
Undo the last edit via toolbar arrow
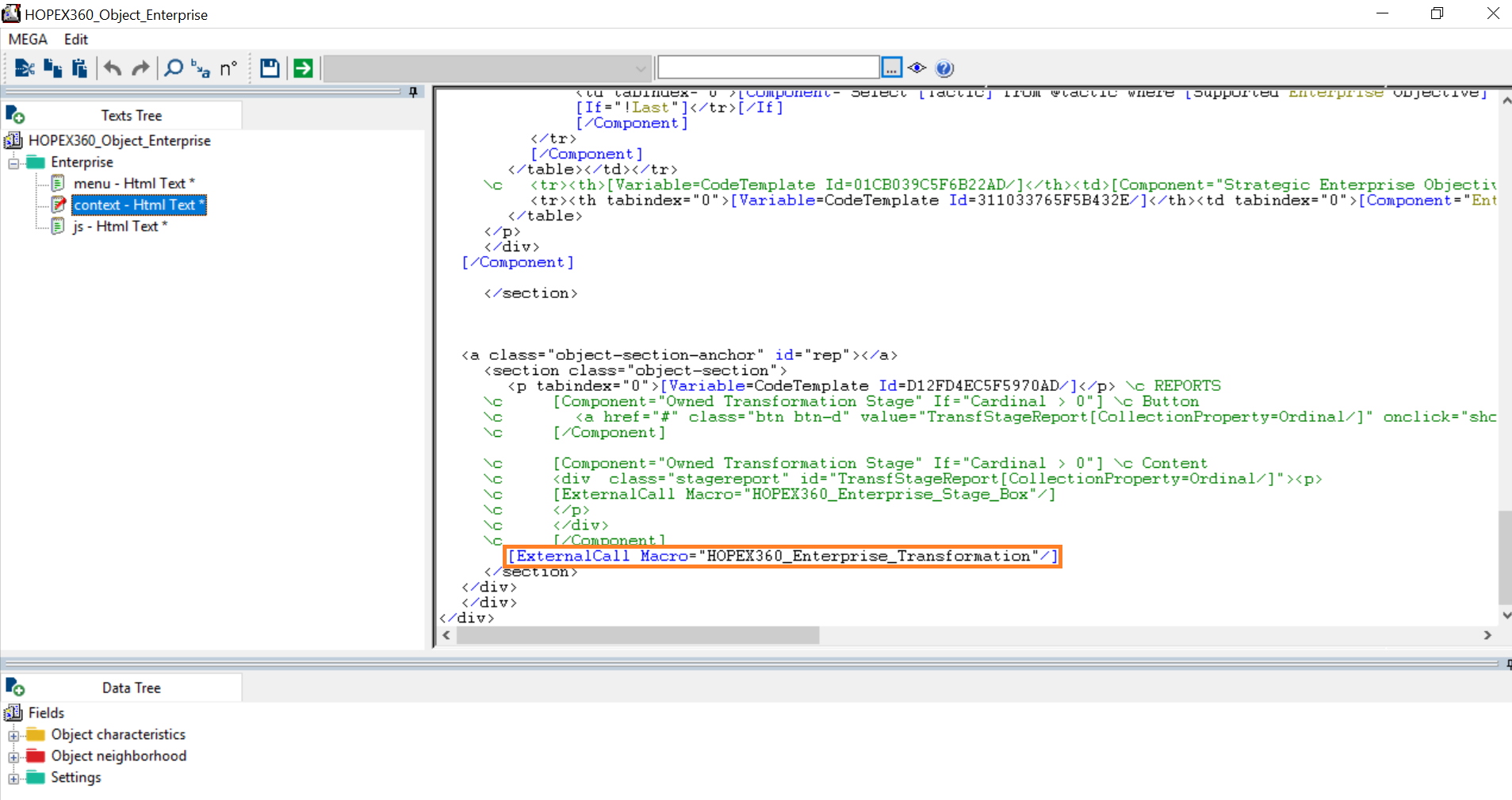coord(111,68)
